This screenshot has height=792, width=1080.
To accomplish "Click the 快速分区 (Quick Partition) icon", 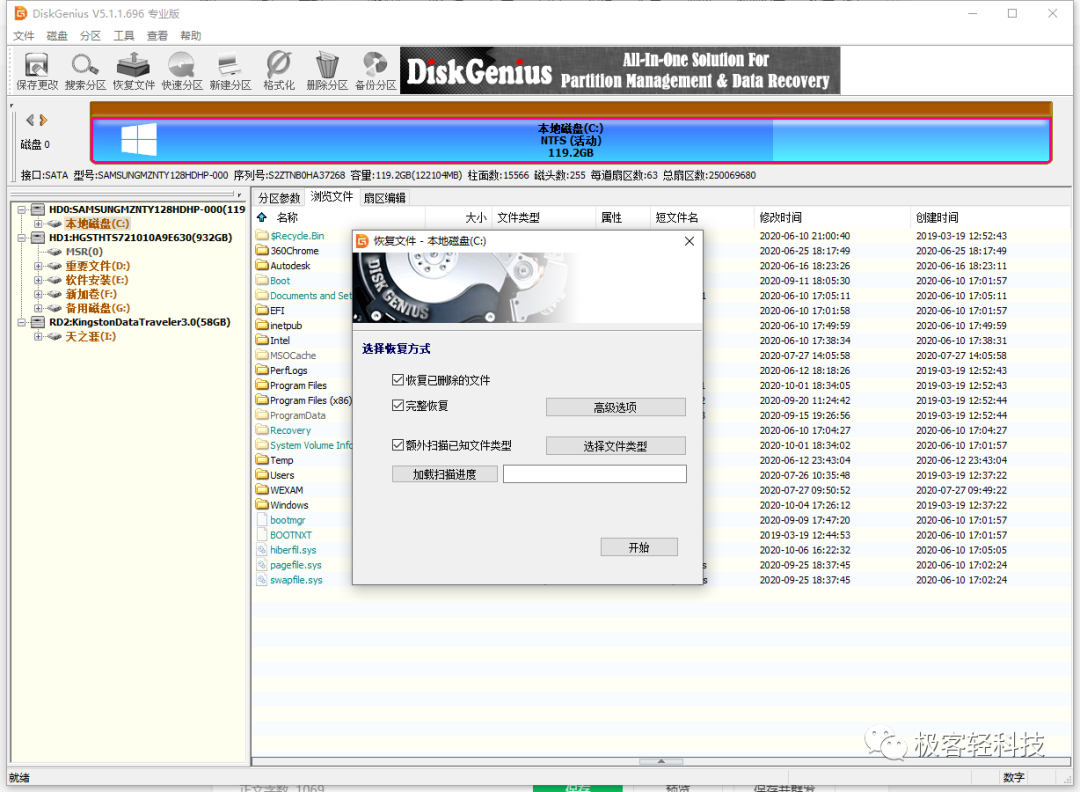I will click(x=181, y=70).
